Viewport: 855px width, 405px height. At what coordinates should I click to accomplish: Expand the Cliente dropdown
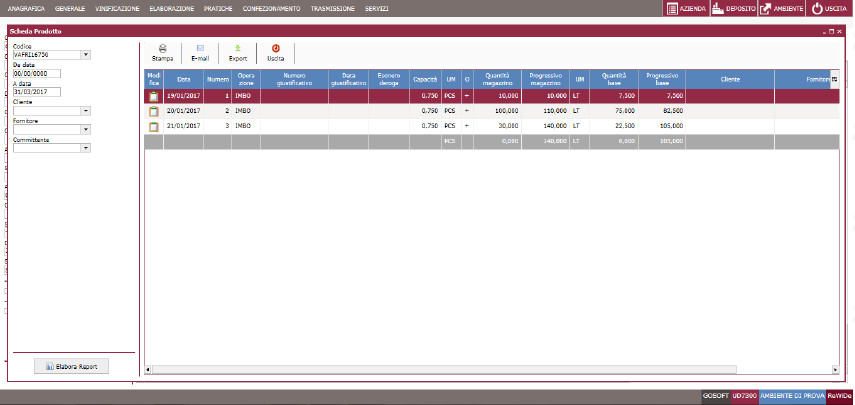coord(86,111)
